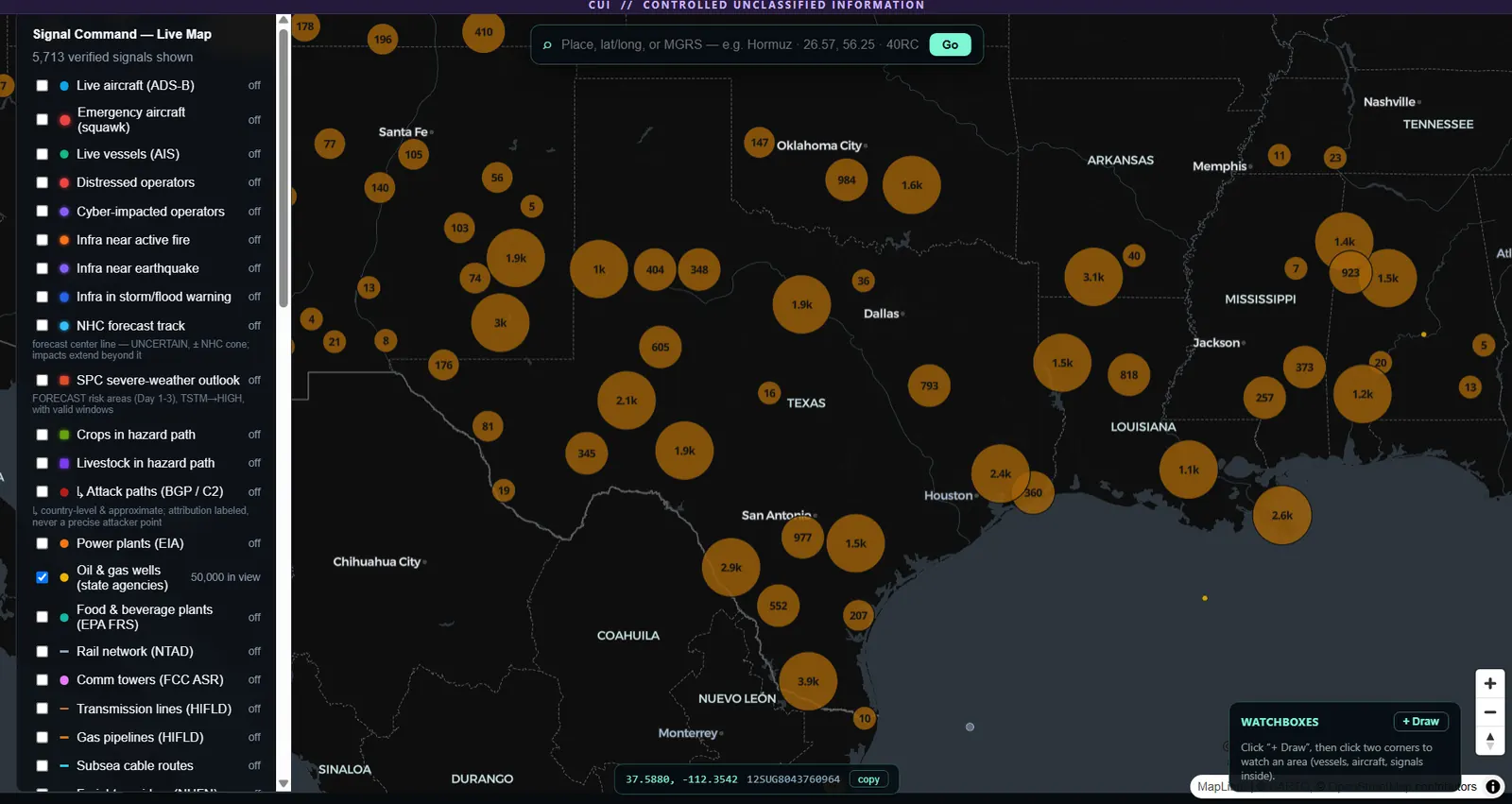Click the + Draw watchbox button
The height and width of the screenshot is (804, 1512).
(x=1420, y=722)
